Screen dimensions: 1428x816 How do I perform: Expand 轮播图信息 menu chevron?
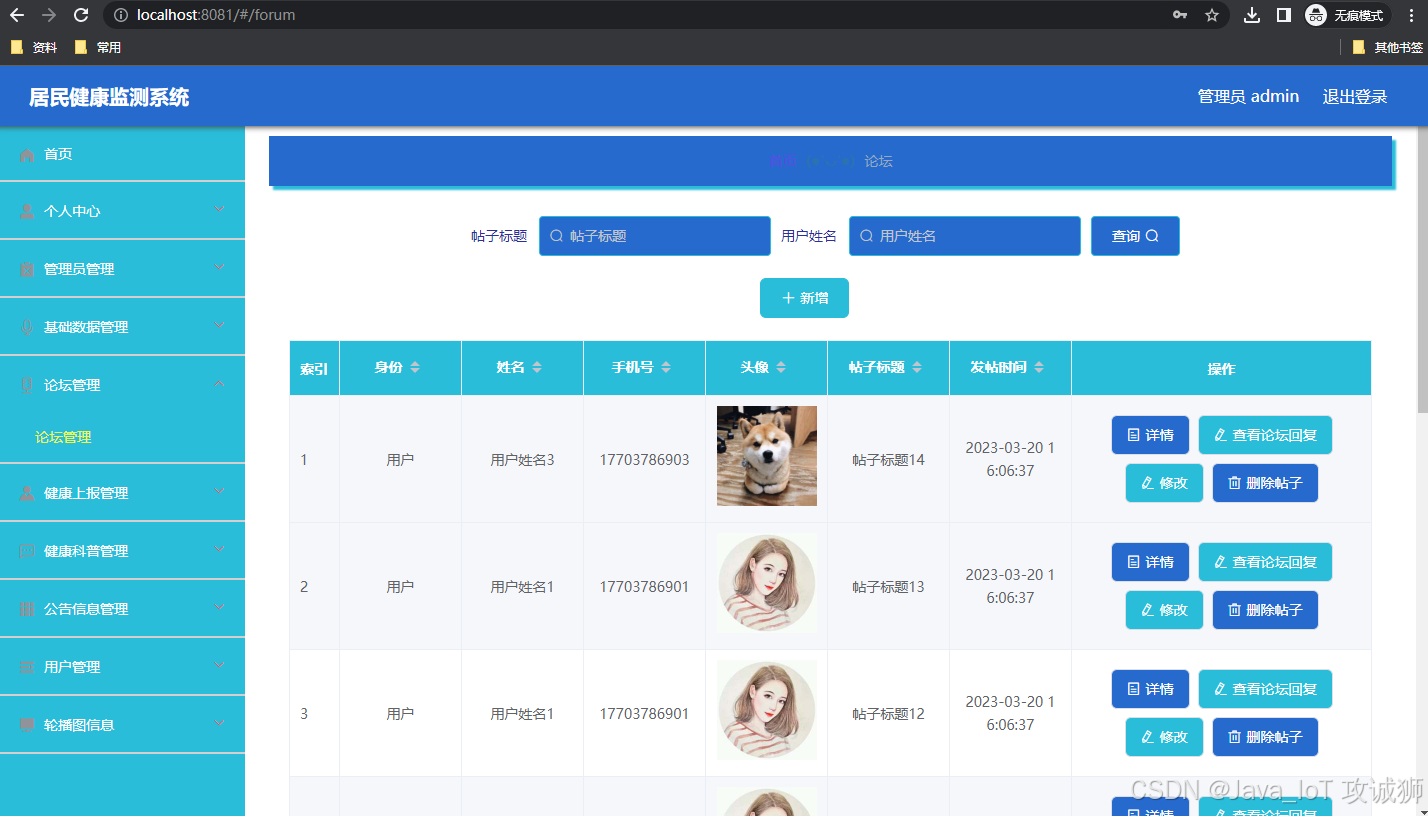220,724
